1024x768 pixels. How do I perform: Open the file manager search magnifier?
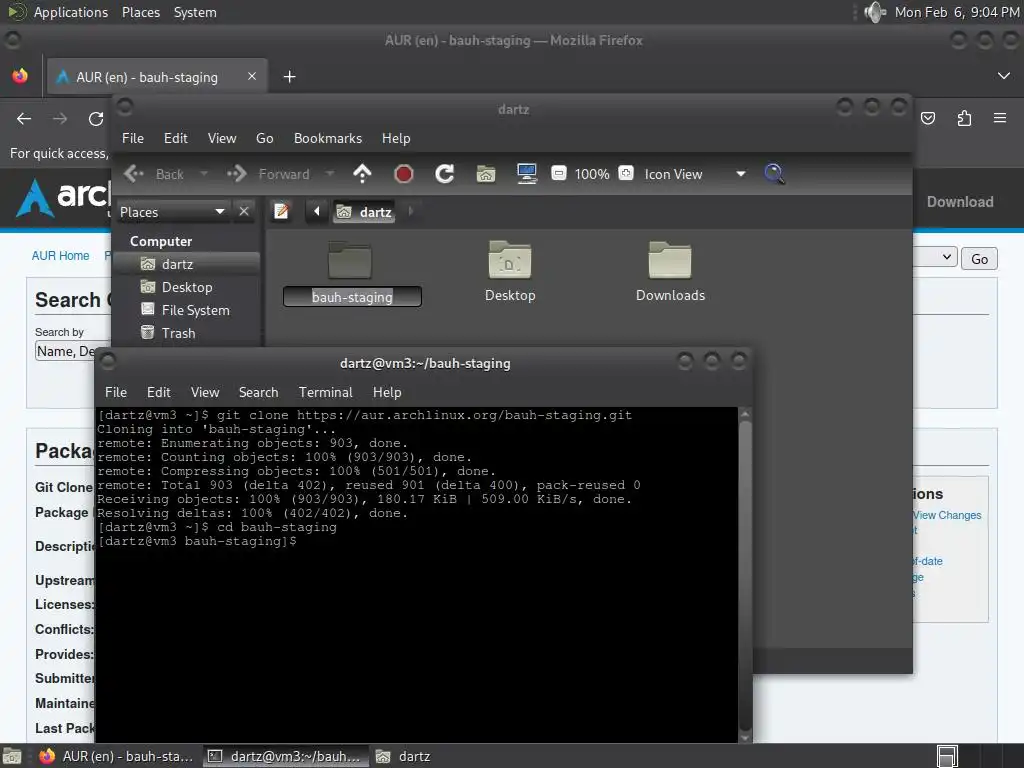tap(774, 174)
